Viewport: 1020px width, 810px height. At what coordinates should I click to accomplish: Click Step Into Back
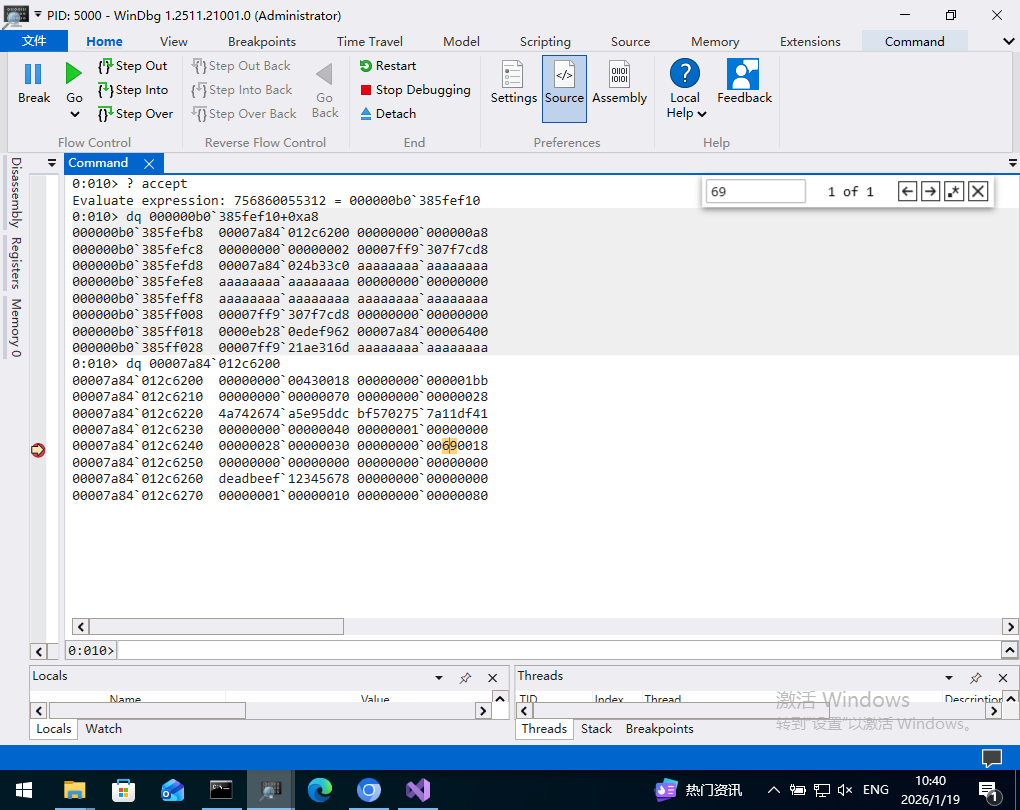click(241, 90)
